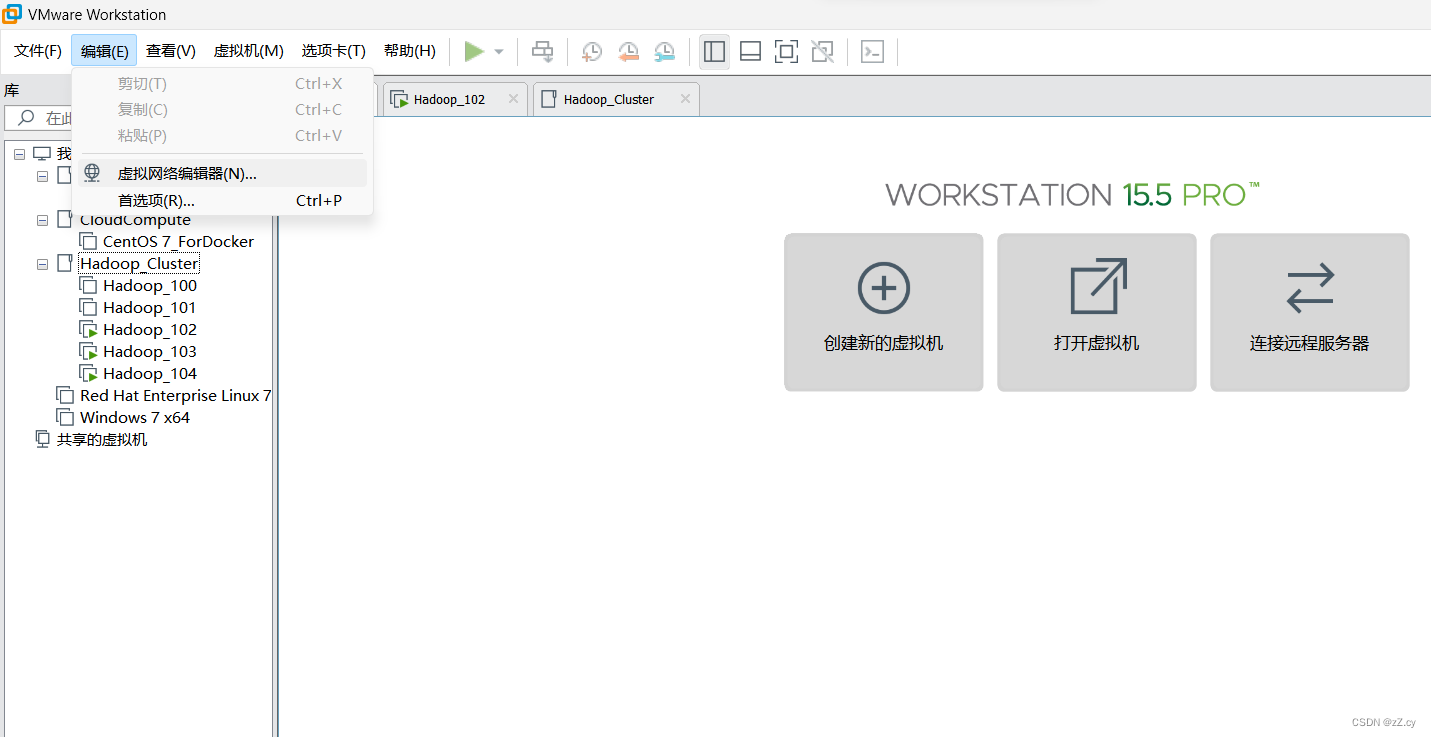
Task: Click the console view terminal icon
Action: tap(872, 51)
